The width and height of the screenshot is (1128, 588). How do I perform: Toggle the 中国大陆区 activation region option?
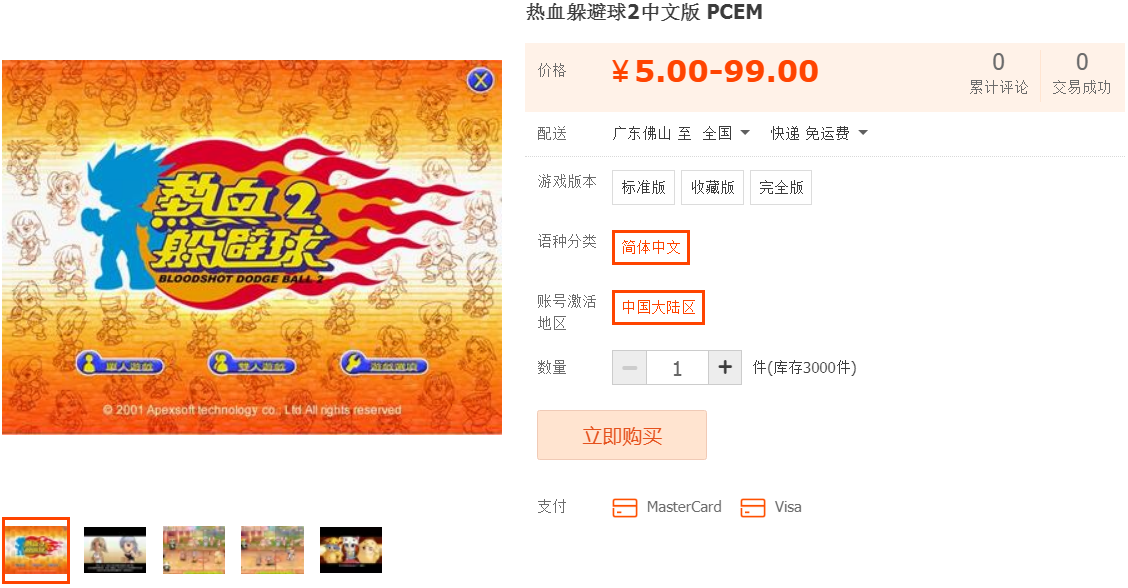click(x=658, y=307)
